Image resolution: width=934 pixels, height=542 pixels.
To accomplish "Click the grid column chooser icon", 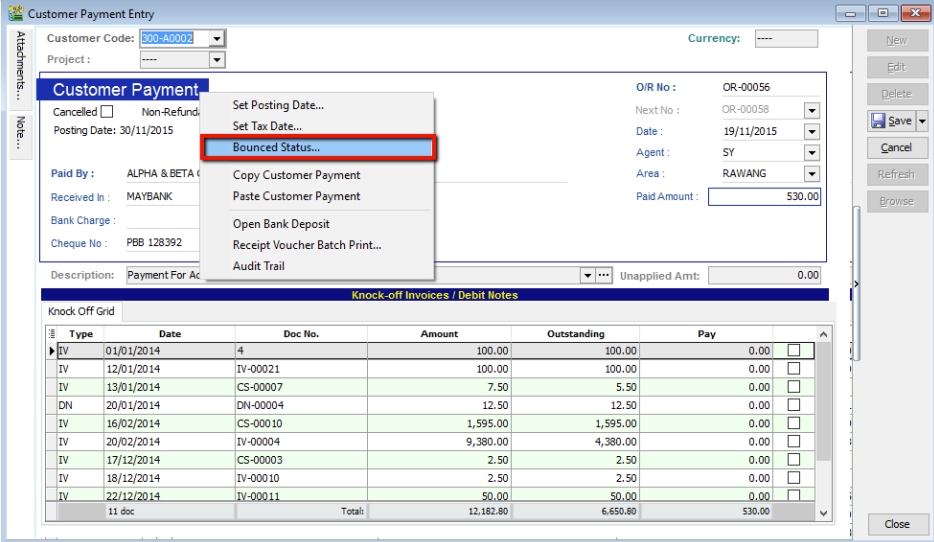I will click(x=52, y=333).
